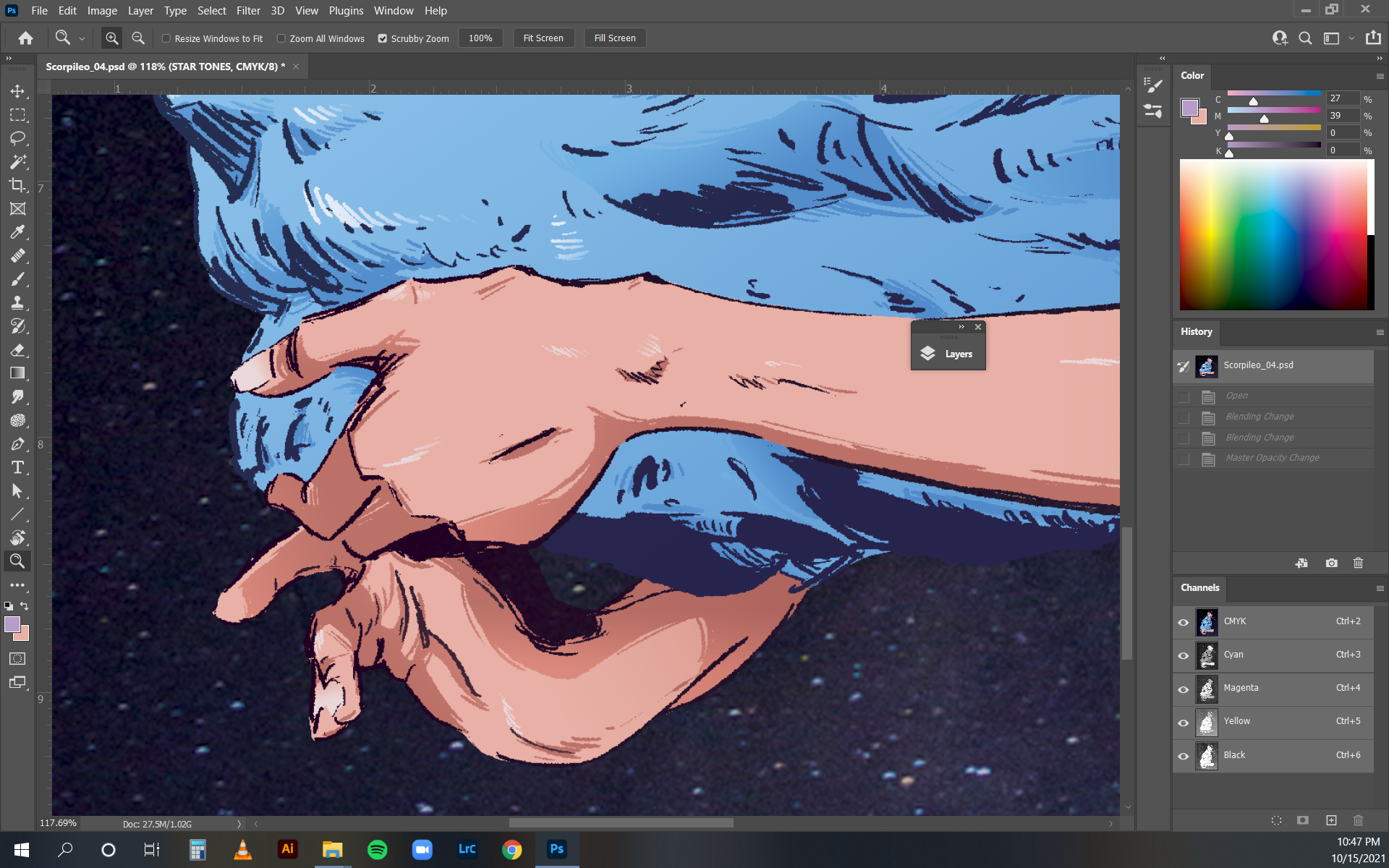Click the Fill Screen button
Screen dimensions: 1389x868
tap(615, 38)
